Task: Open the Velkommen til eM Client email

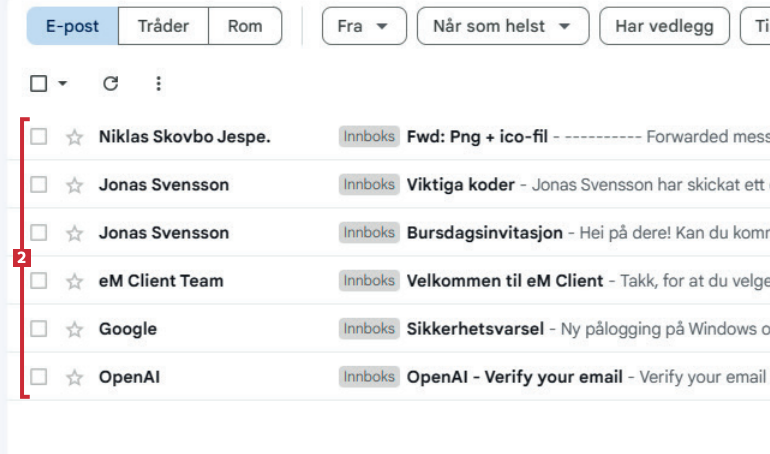Action: point(505,281)
